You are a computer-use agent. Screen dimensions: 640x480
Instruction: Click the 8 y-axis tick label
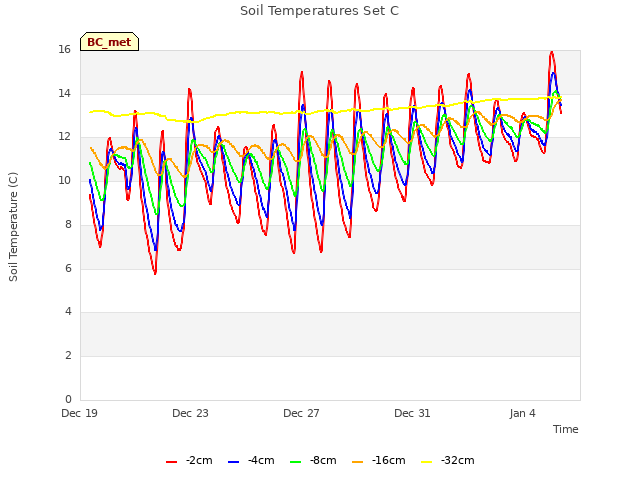coord(68,224)
